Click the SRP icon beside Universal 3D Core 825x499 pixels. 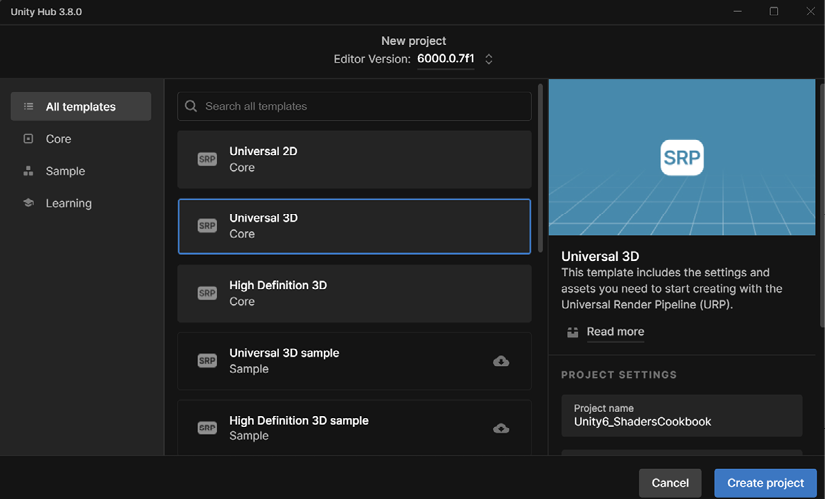pyautogui.click(x=207, y=226)
